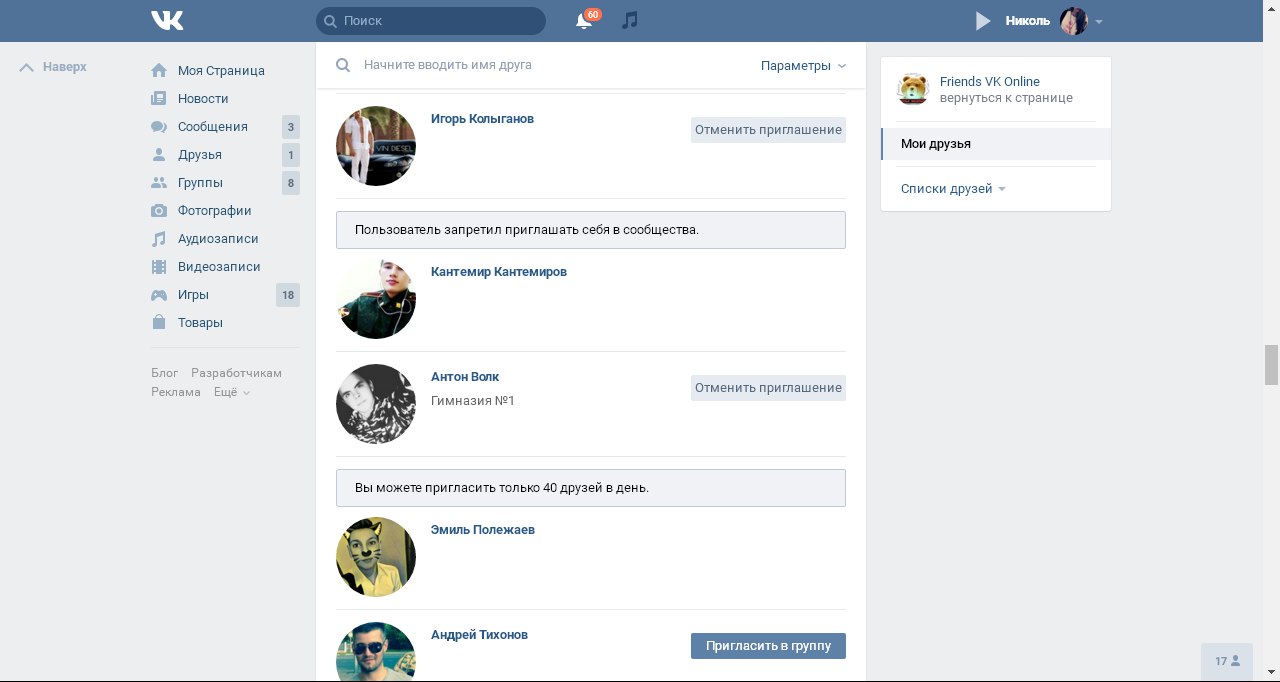Open the notifications bell icon
This screenshot has width=1280, height=682.
pos(584,21)
